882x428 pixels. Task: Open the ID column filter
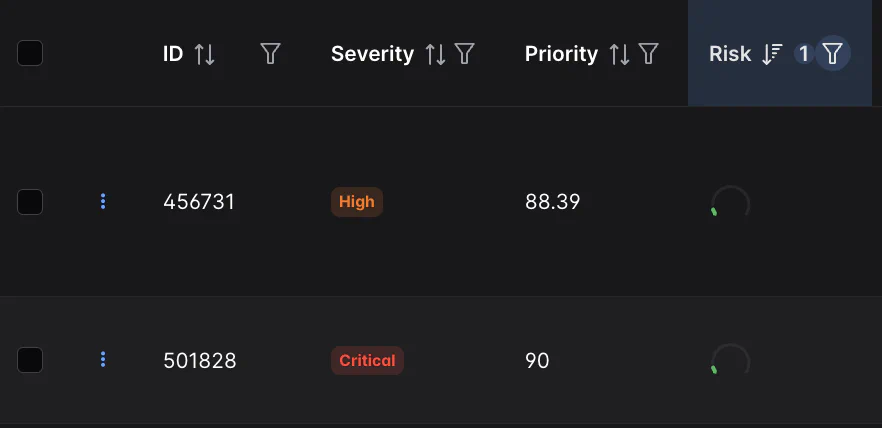point(270,54)
